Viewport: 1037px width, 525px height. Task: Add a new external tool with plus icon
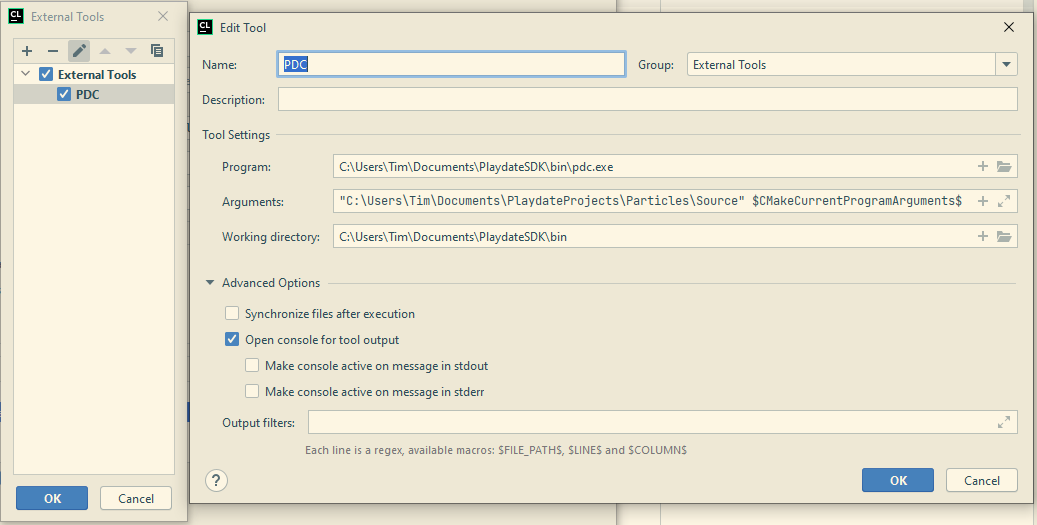(x=27, y=51)
